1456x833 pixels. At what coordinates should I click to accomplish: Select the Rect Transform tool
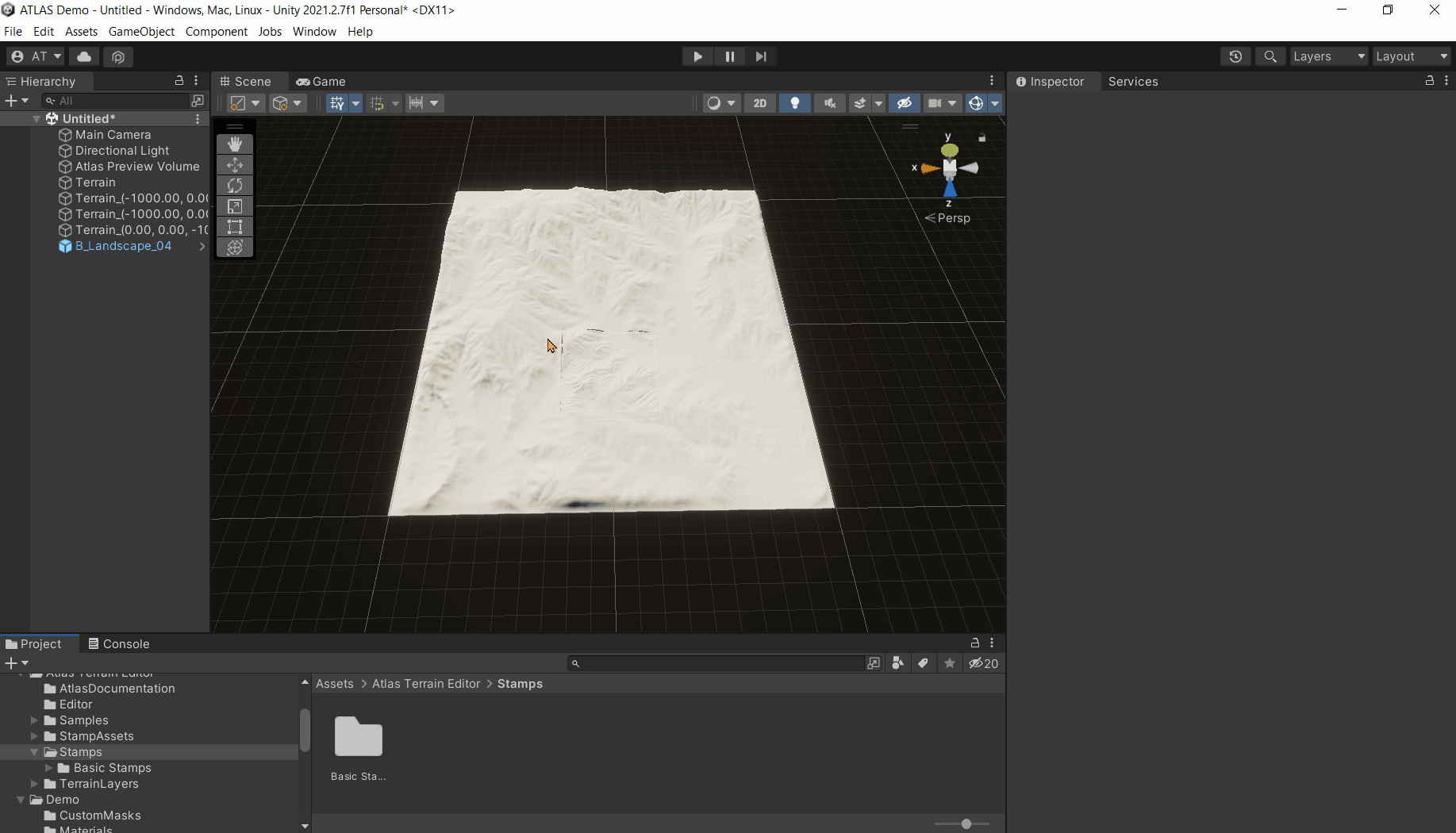coord(235,227)
